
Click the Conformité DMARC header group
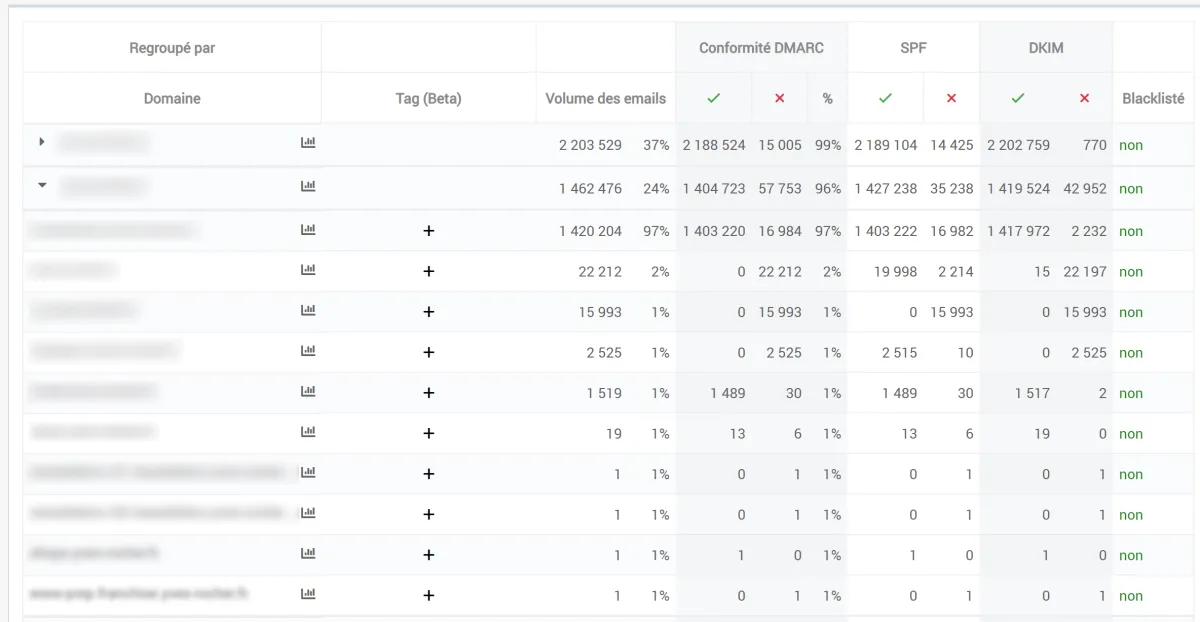coord(761,48)
